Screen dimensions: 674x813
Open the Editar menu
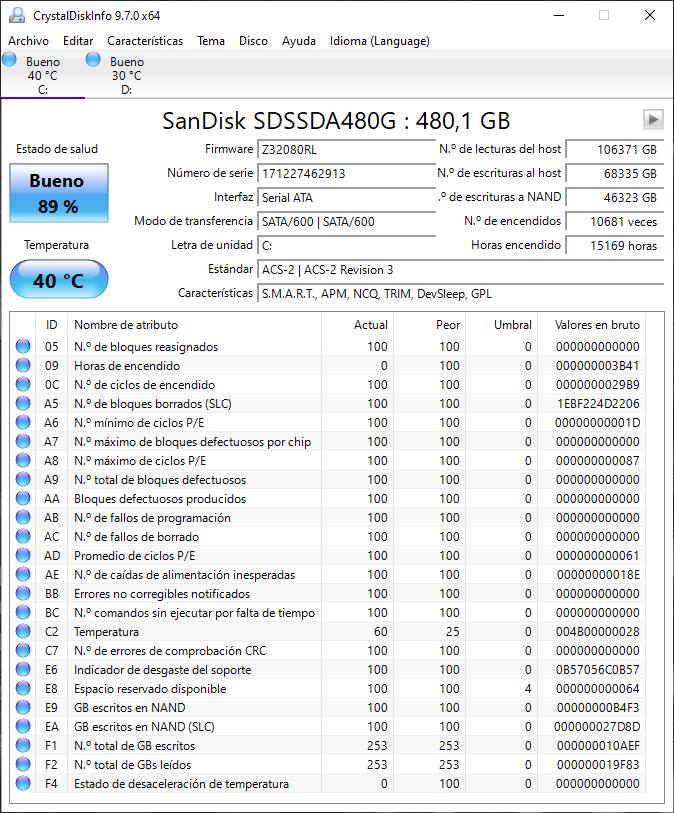78,41
